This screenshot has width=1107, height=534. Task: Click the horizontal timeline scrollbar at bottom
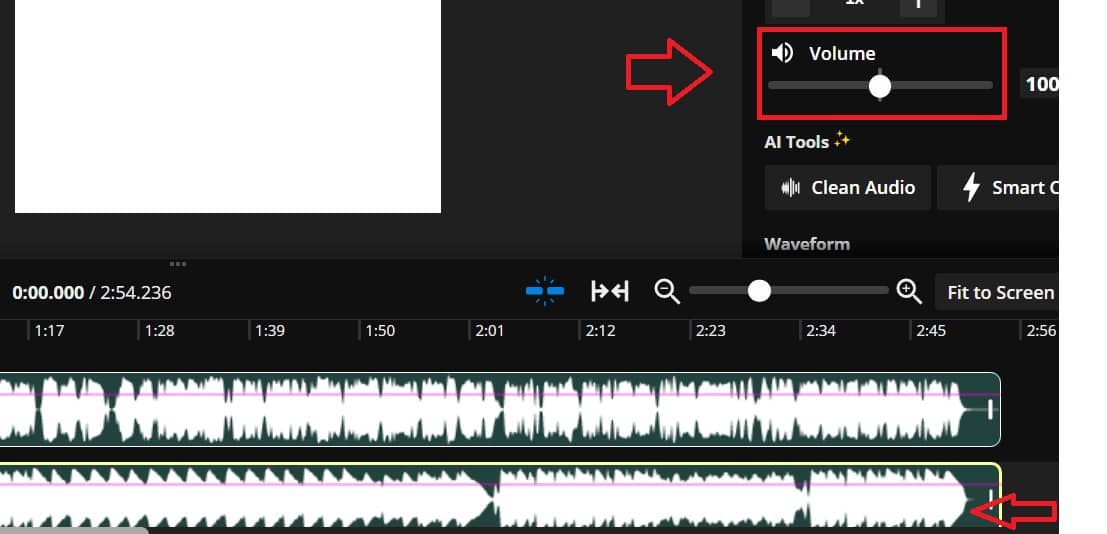click(x=74, y=530)
